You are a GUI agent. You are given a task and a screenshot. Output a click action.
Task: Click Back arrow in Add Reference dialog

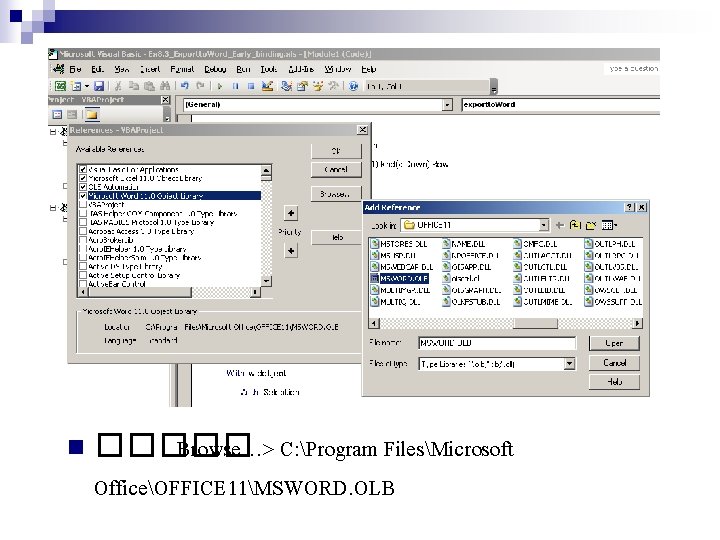(559, 225)
